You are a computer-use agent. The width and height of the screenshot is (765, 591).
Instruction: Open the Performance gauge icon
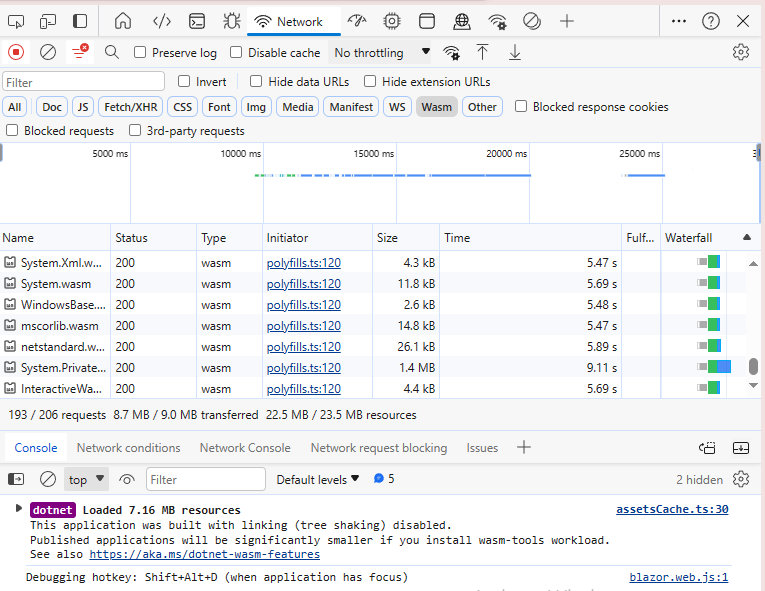click(x=357, y=21)
